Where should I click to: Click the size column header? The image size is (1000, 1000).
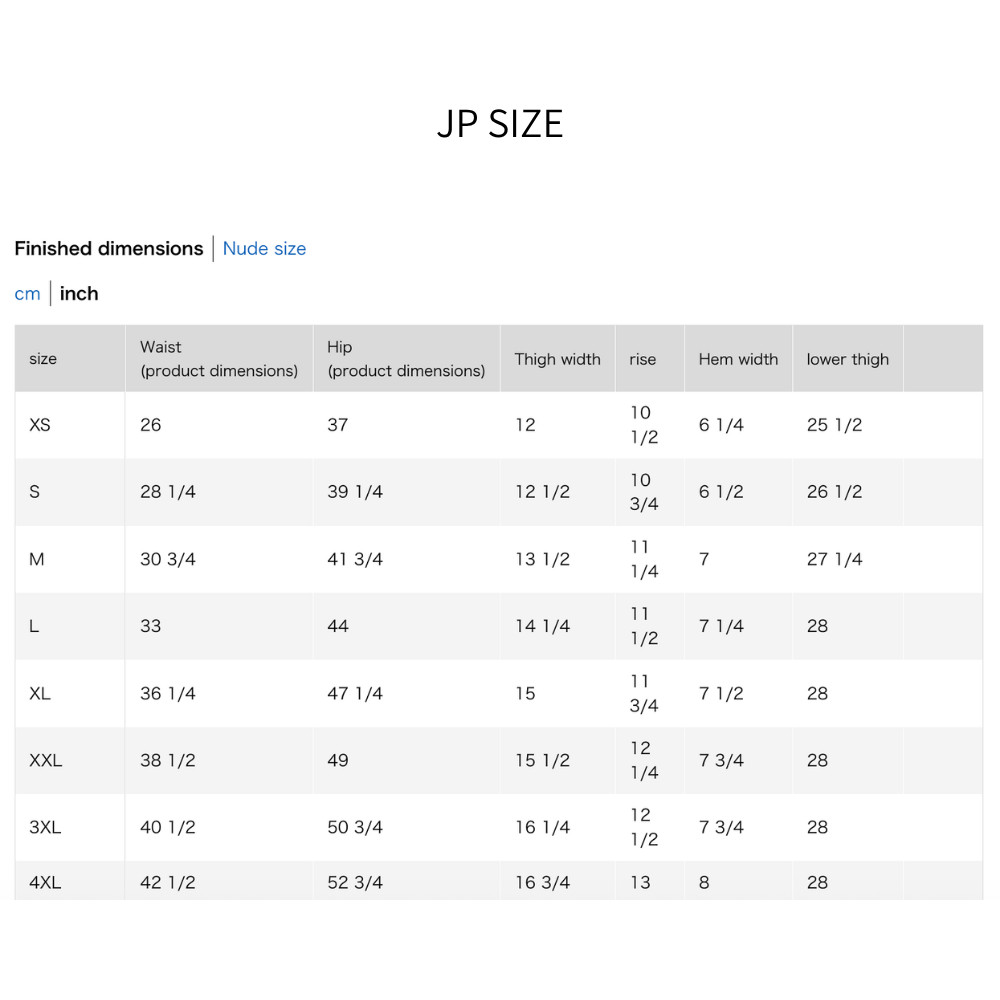pyautogui.click(x=43, y=359)
